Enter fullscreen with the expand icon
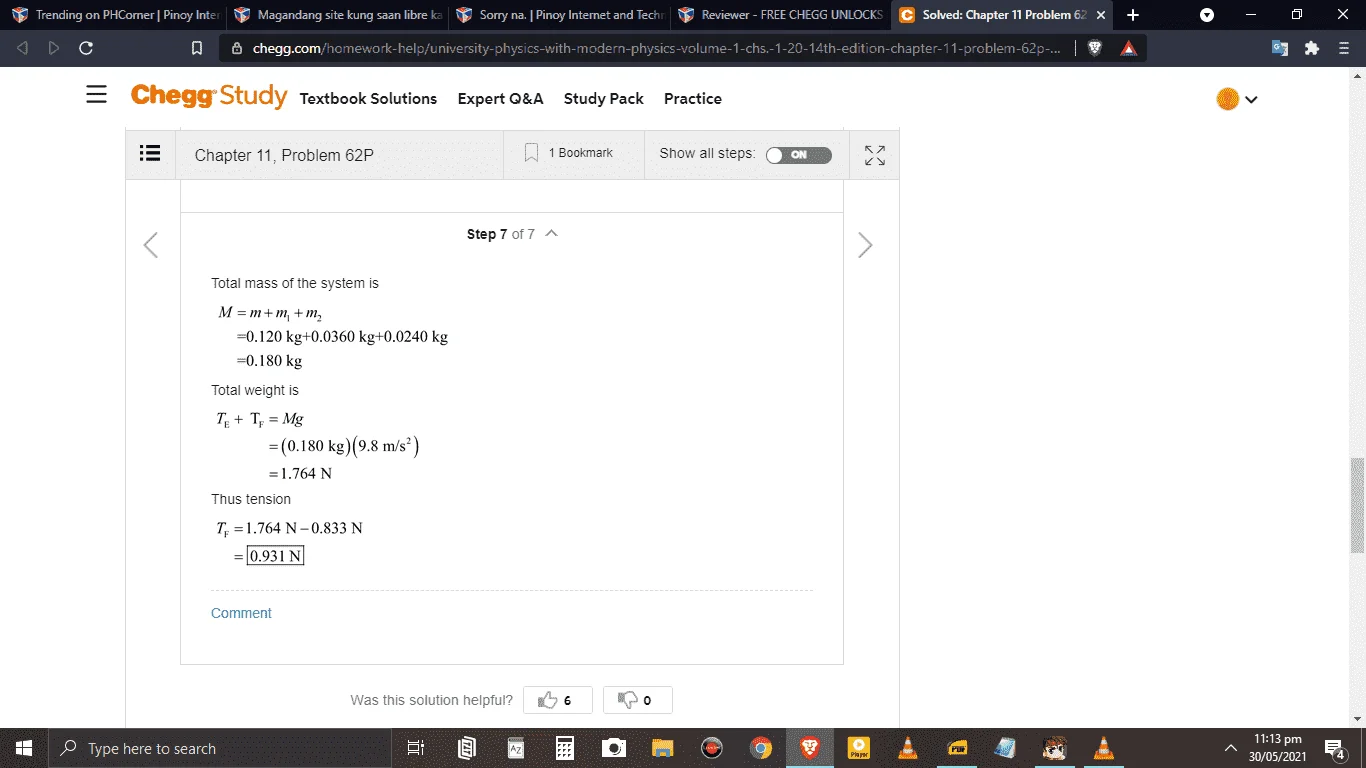 tap(875, 155)
